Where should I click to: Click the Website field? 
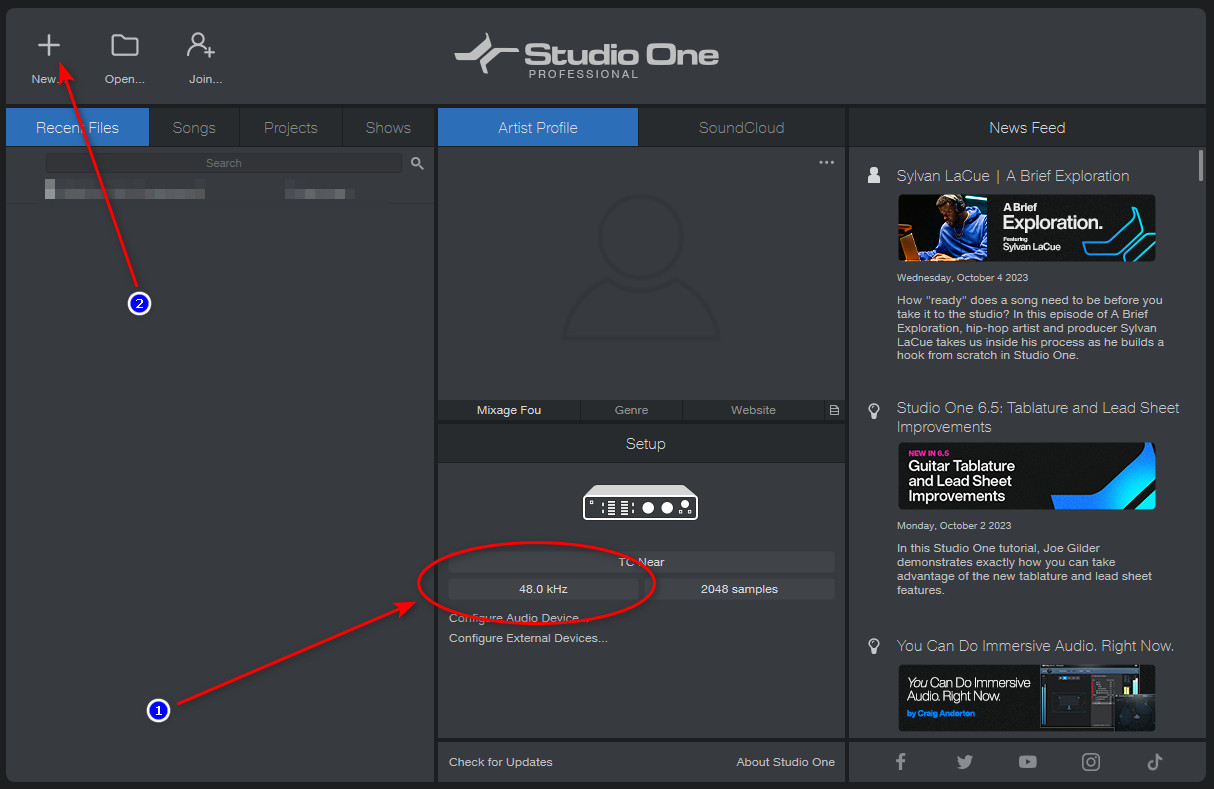[x=754, y=410]
